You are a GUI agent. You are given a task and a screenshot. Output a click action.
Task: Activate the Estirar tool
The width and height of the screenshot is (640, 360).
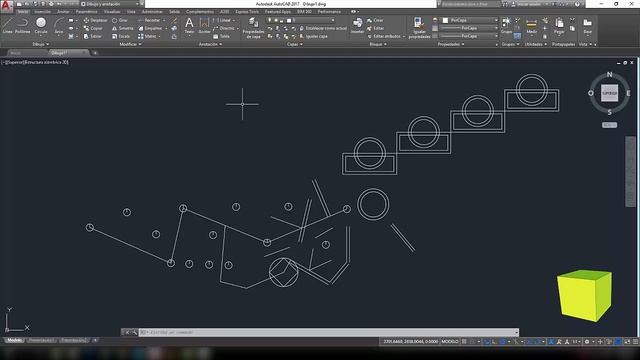click(x=93, y=36)
